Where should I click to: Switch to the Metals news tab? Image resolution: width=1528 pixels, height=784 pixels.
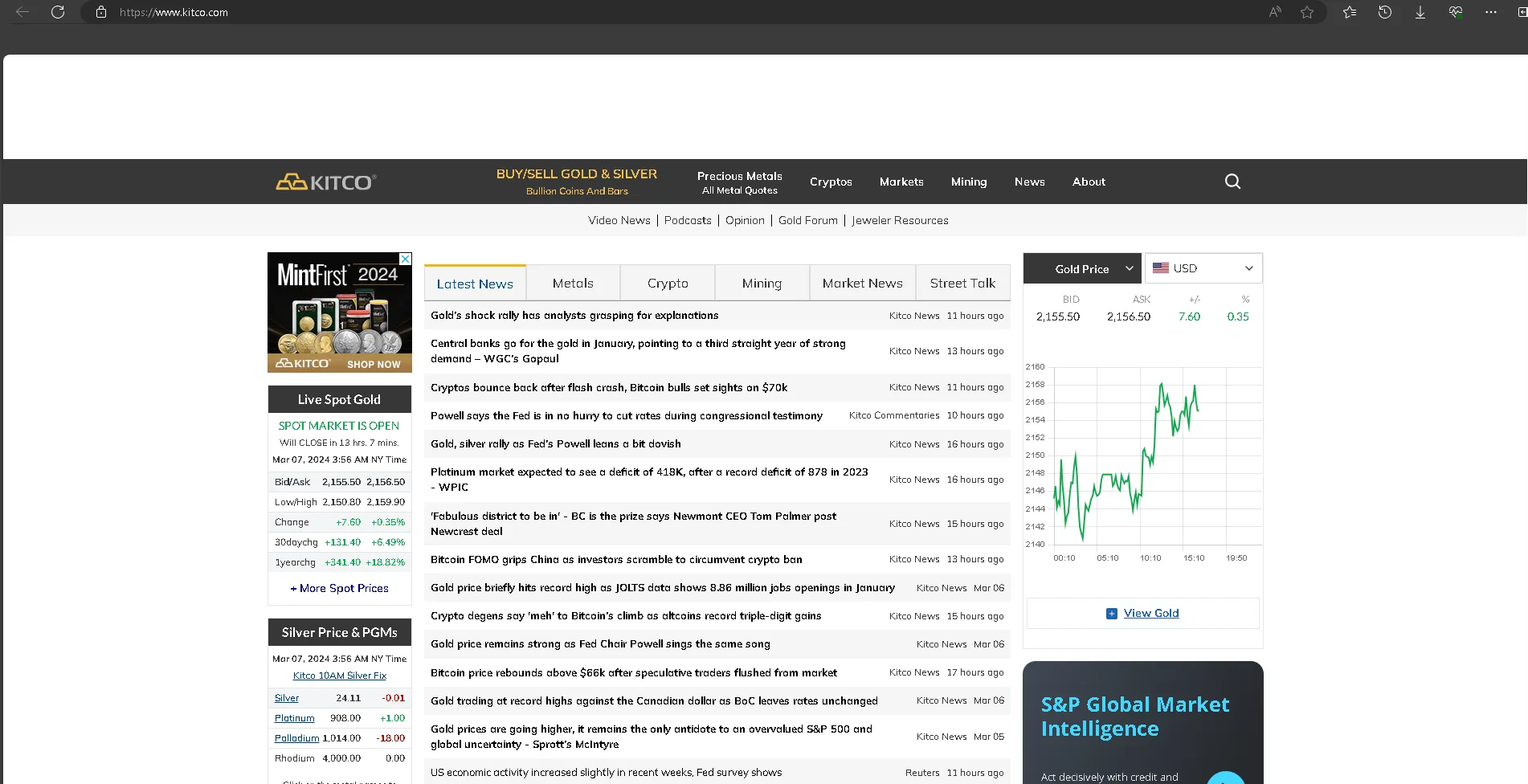tap(573, 284)
